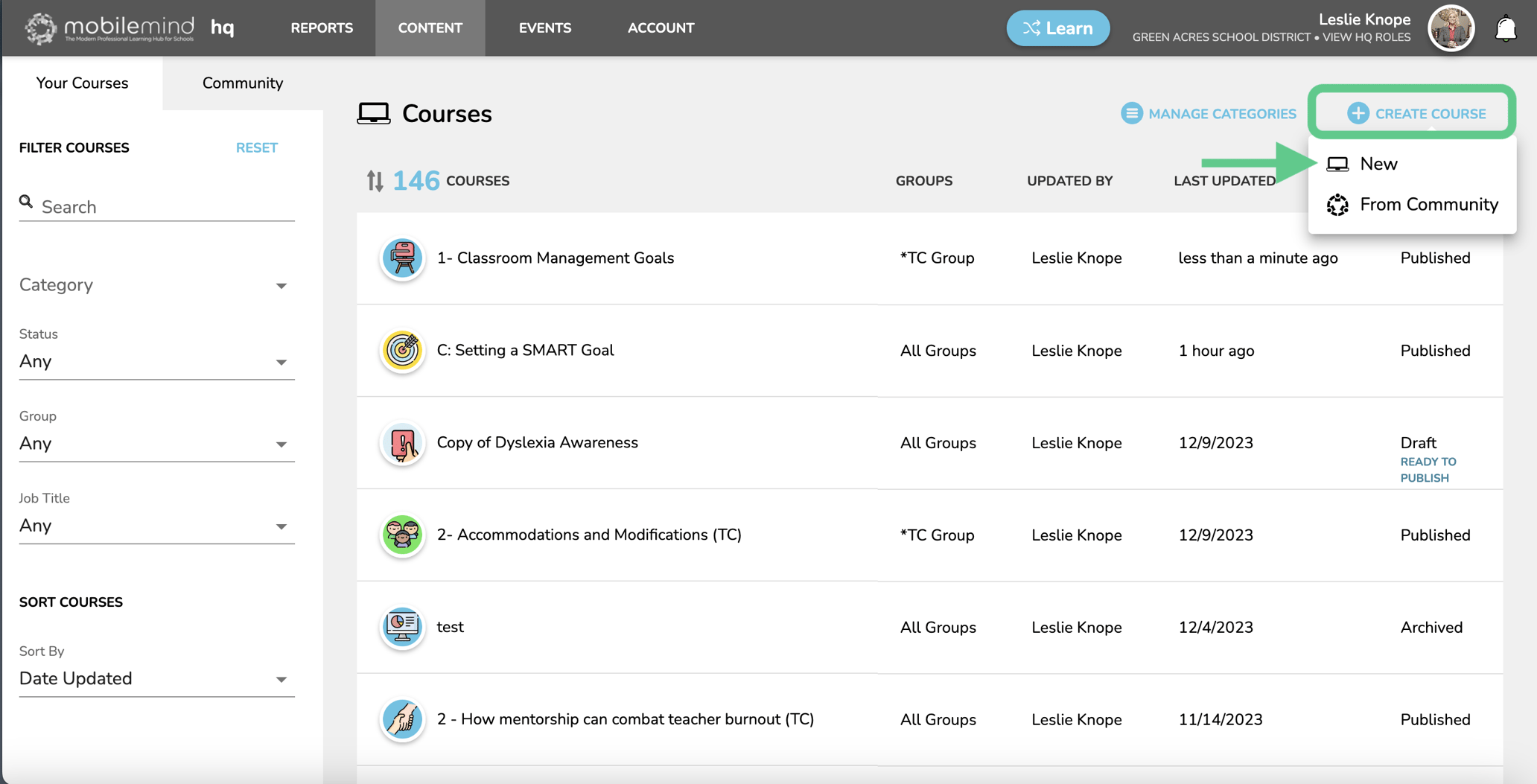The height and width of the screenshot is (784, 1537).
Task: Click the search magnifier icon in Filter Courses
Action: coord(26,202)
